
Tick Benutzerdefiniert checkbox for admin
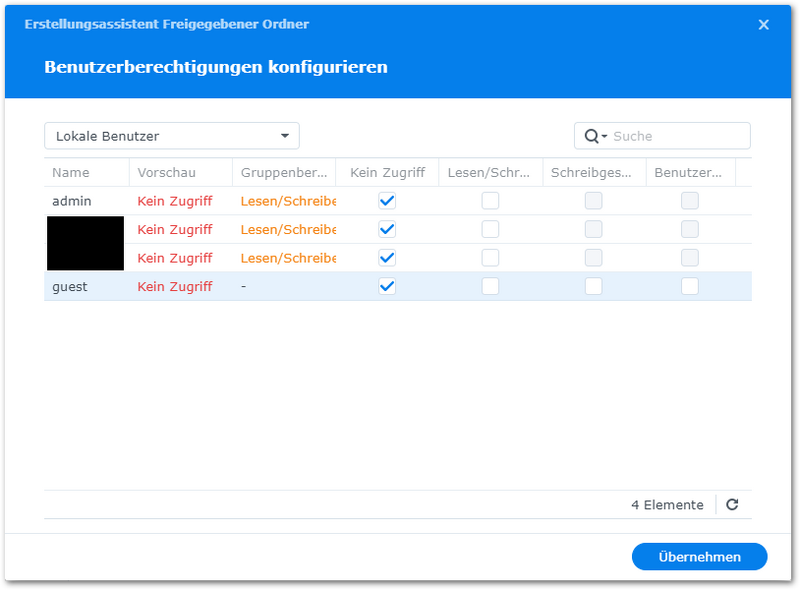point(690,201)
